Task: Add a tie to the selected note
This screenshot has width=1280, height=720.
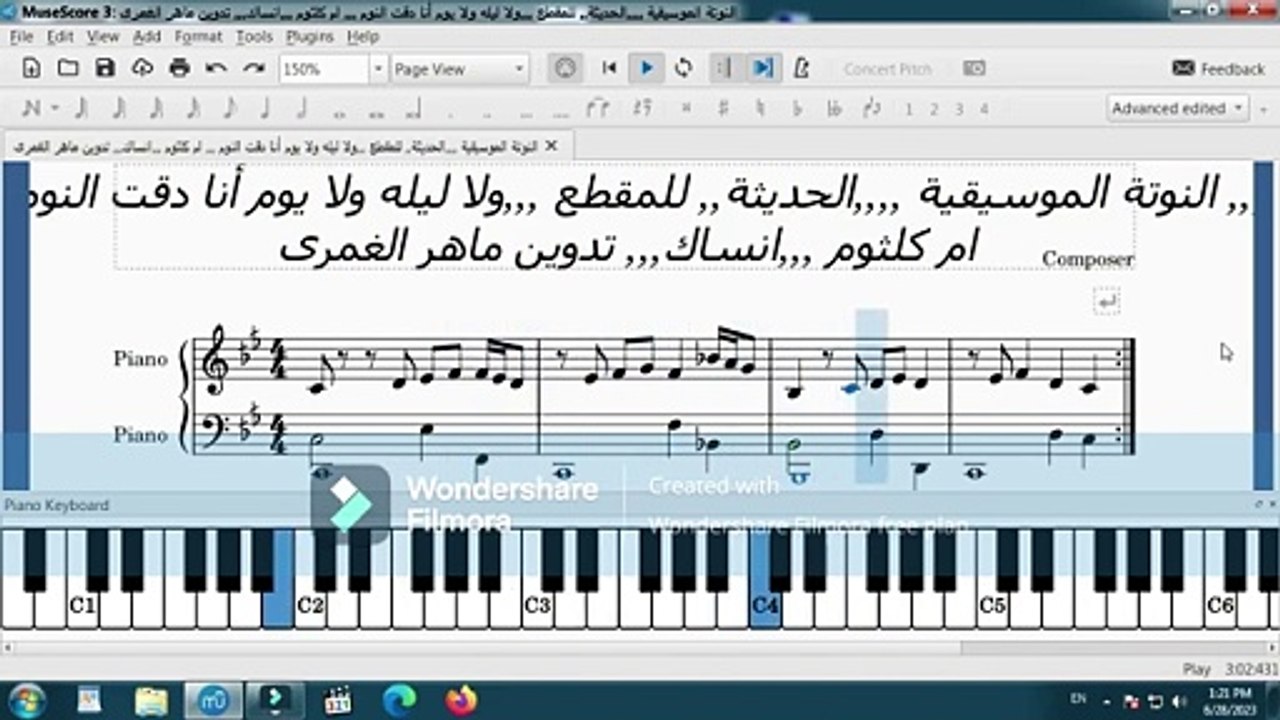Action: point(597,108)
